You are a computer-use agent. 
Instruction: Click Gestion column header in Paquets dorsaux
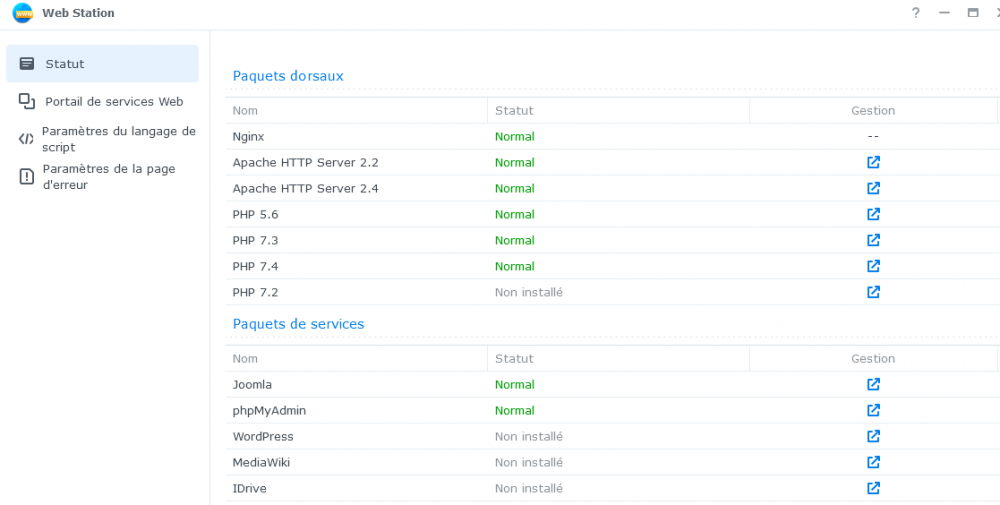[x=873, y=110]
